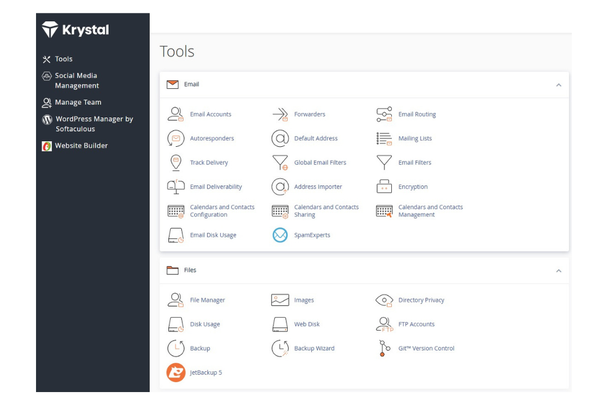Click the Website Builder sidebar icon
The image size is (608, 405).
tap(47, 146)
